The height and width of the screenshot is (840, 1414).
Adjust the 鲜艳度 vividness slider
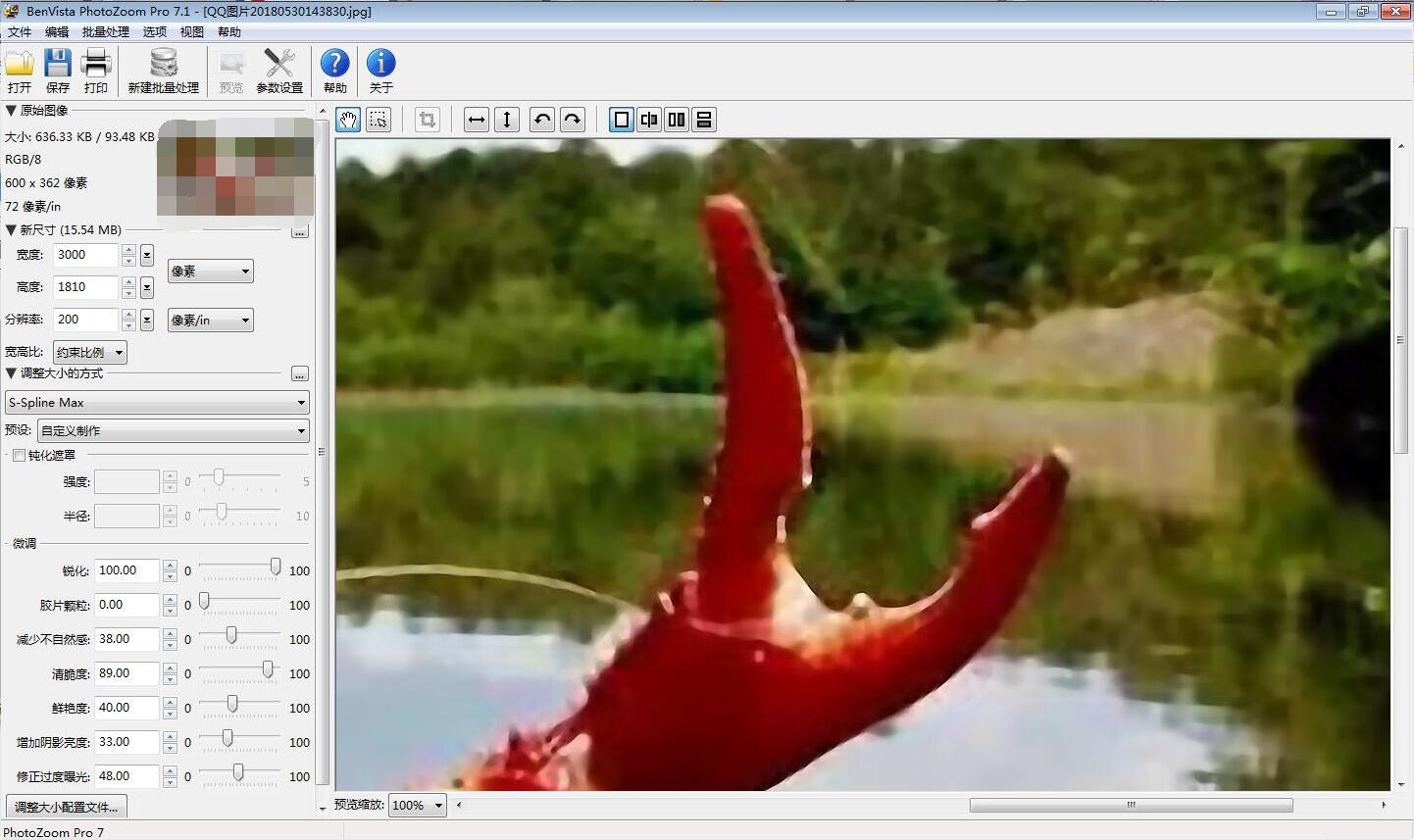[232, 705]
